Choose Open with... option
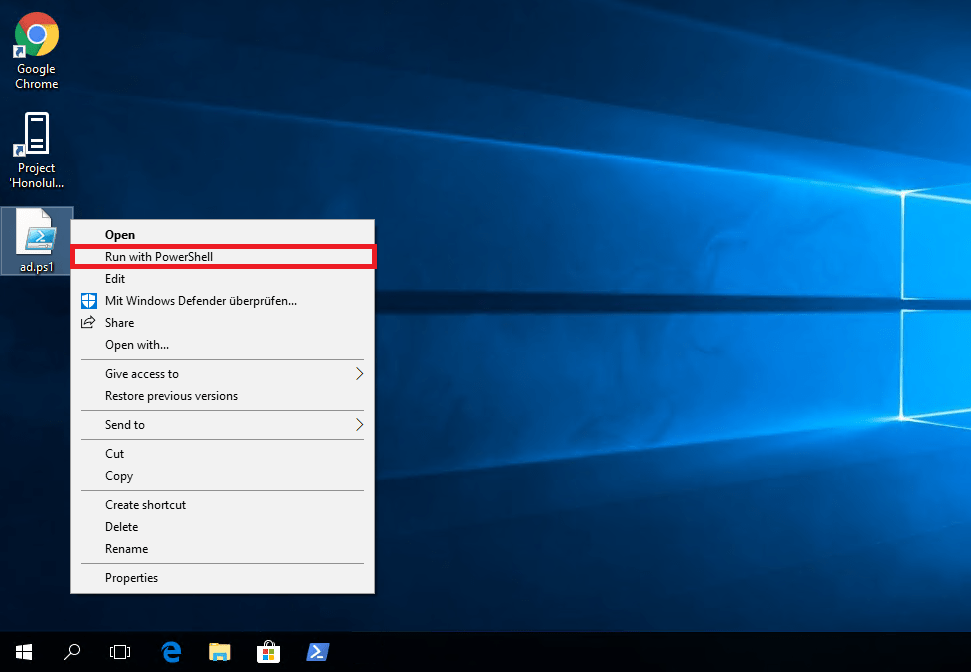This screenshot has height=672, width=971. 136,345
